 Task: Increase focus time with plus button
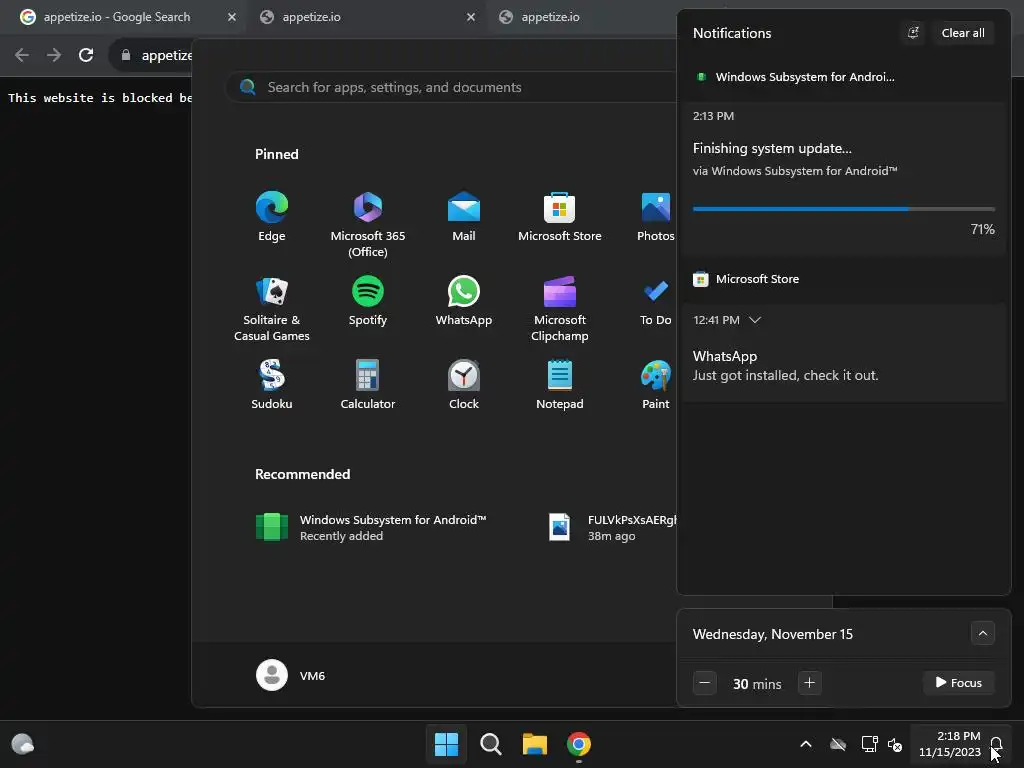pos(809,683)
